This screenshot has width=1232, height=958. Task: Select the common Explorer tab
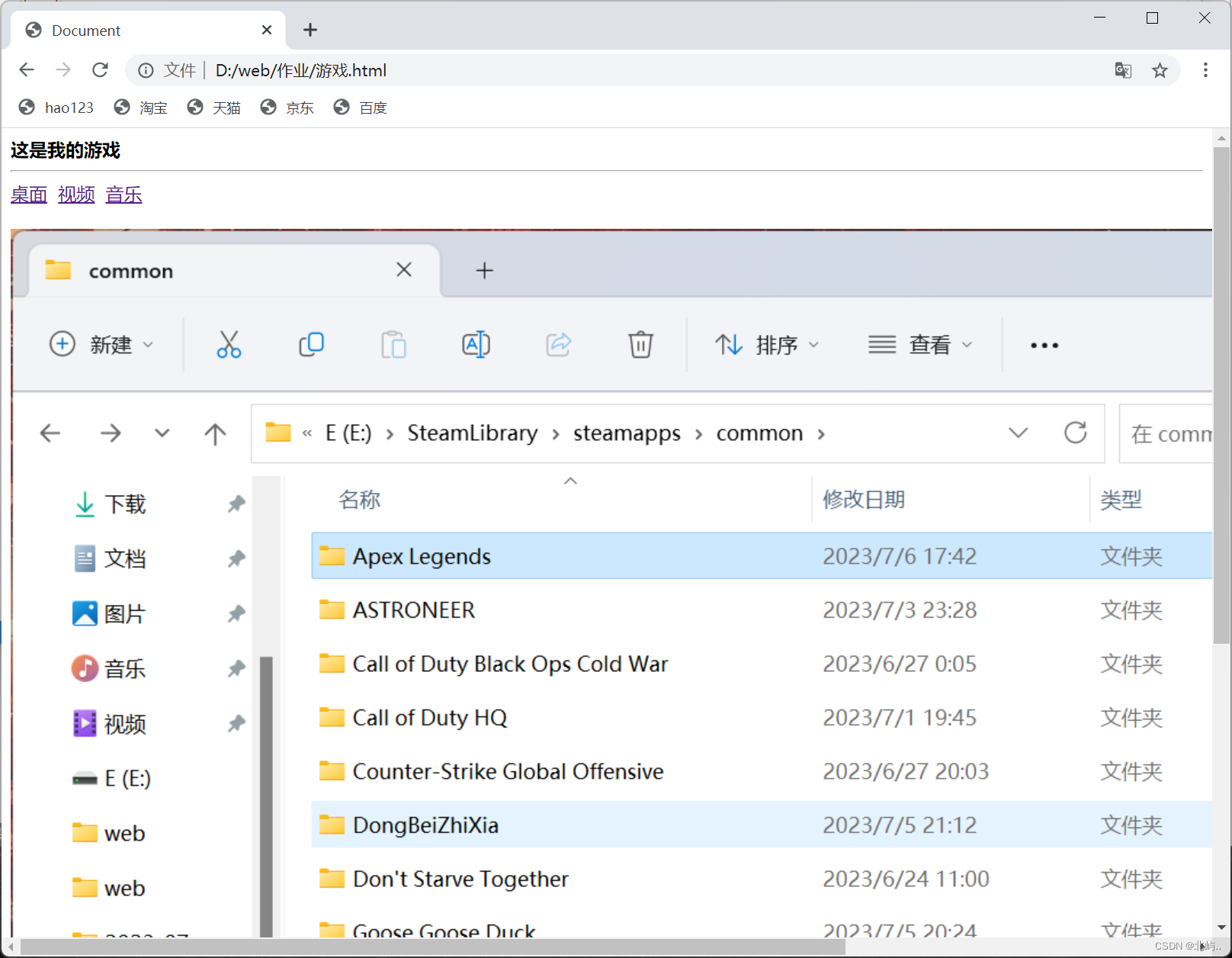click(235, 271)
